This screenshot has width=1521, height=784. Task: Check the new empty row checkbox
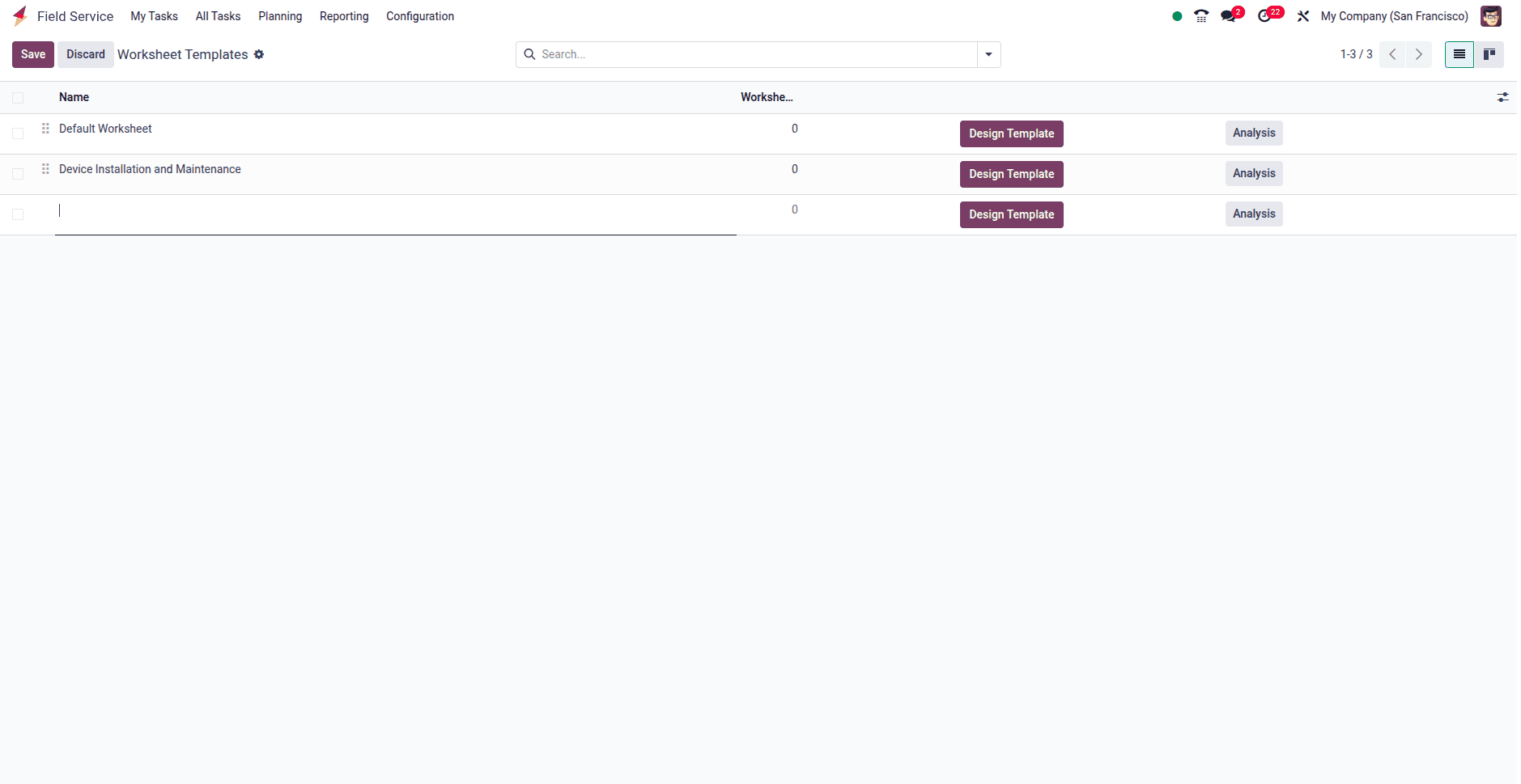pyautogui.click(x=18, y=214)
